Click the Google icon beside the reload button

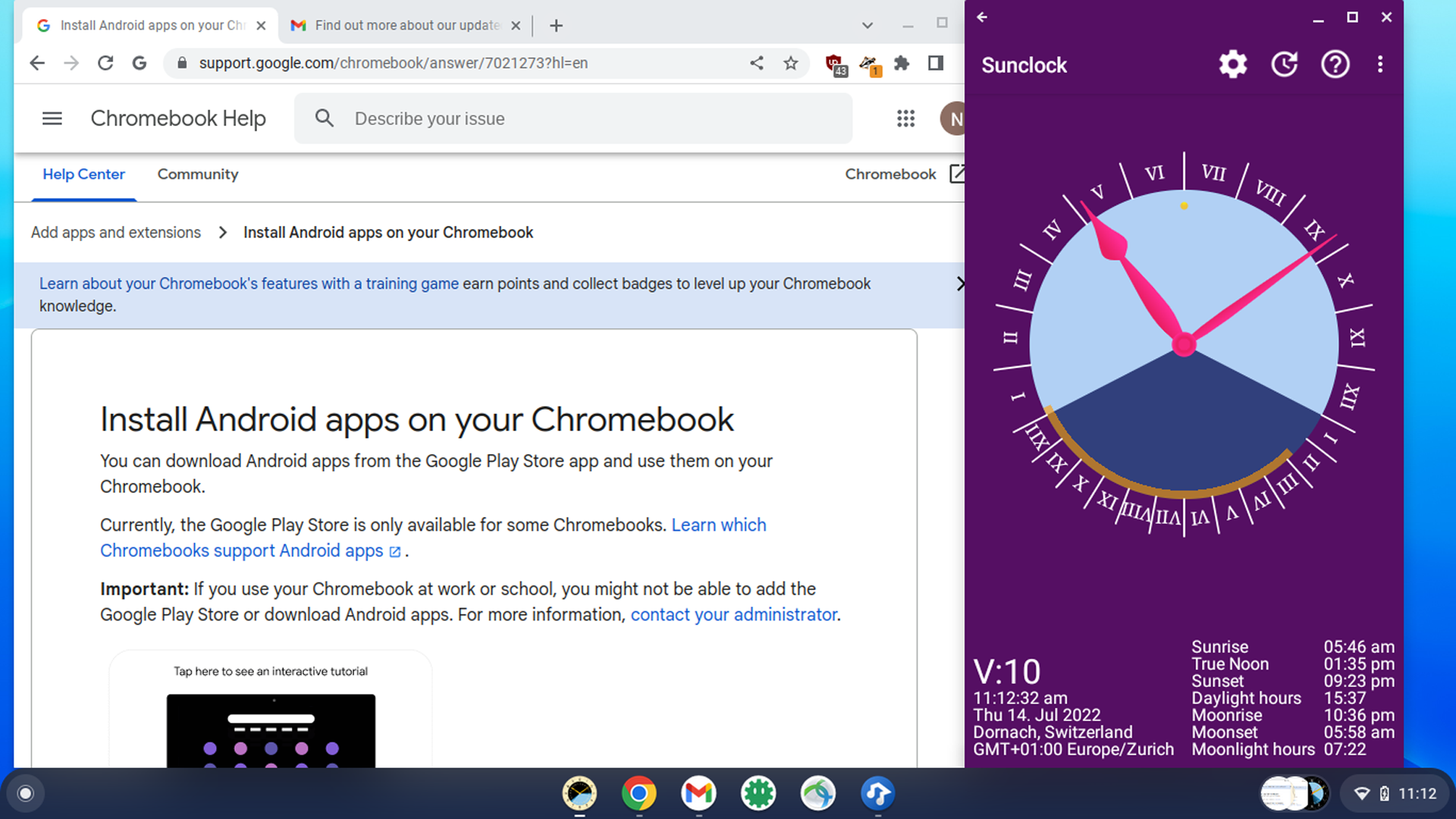(x=140, y=63)
